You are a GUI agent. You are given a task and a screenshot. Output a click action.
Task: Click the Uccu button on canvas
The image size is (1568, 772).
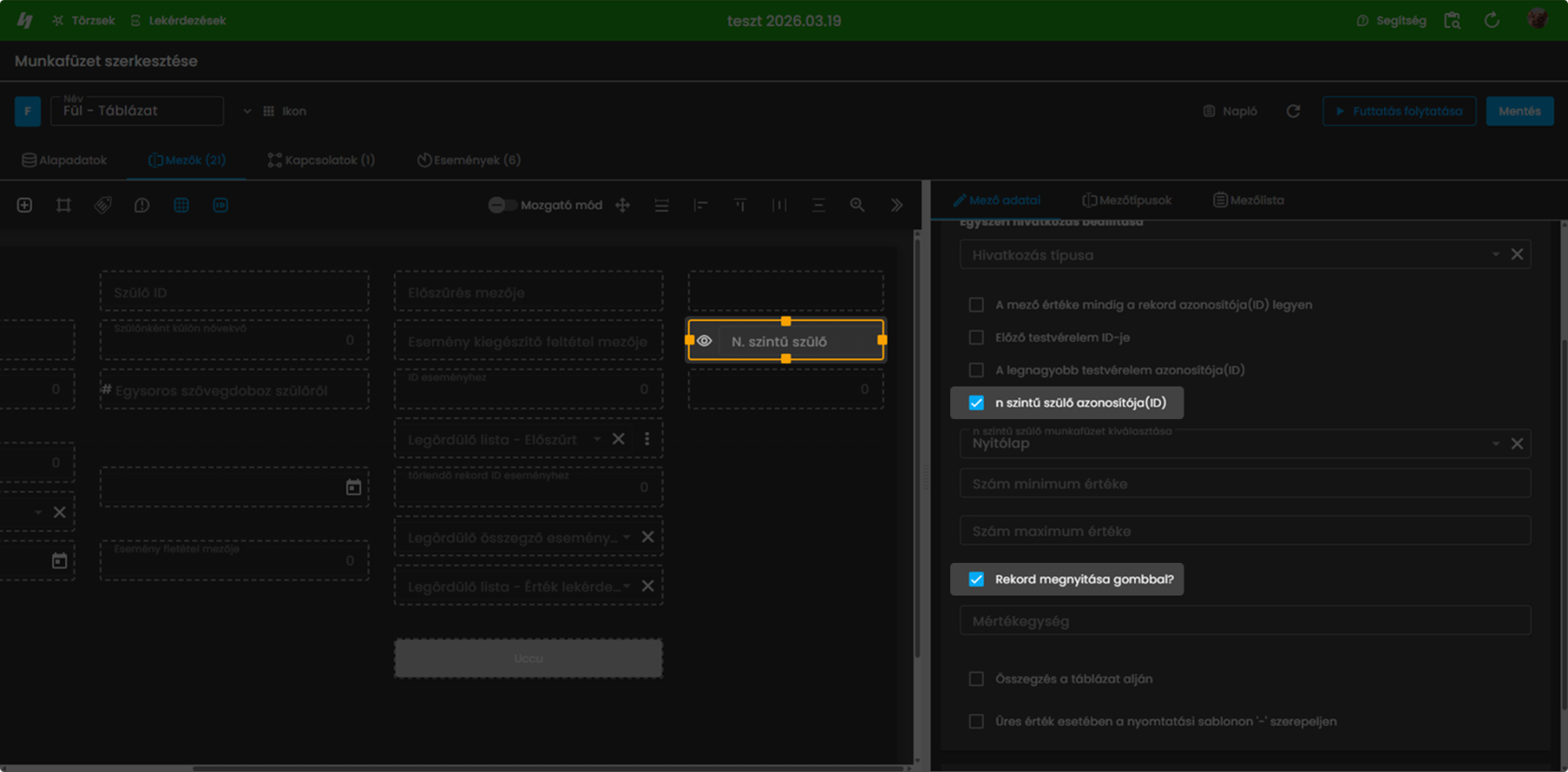click(528, 658)
